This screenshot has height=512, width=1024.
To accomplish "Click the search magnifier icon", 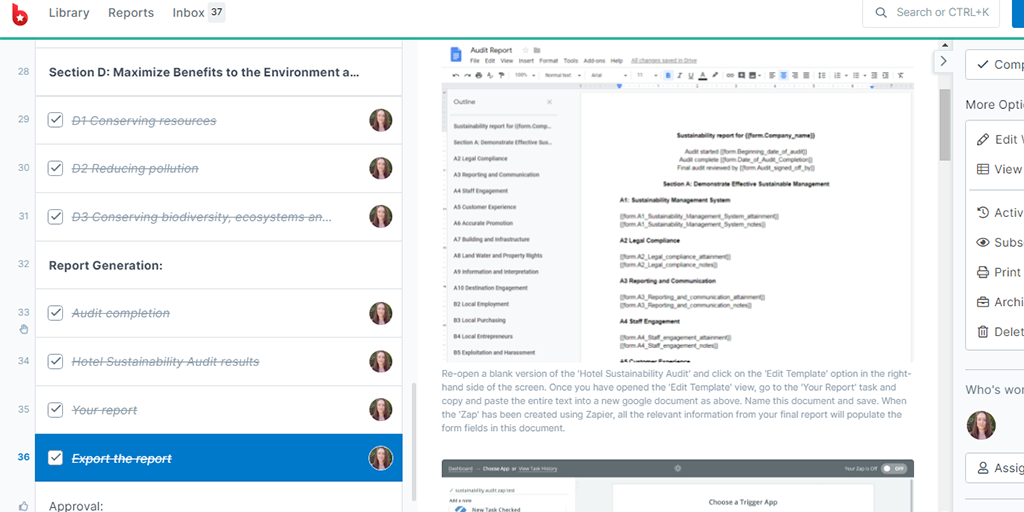I will [x=881, y=13].
